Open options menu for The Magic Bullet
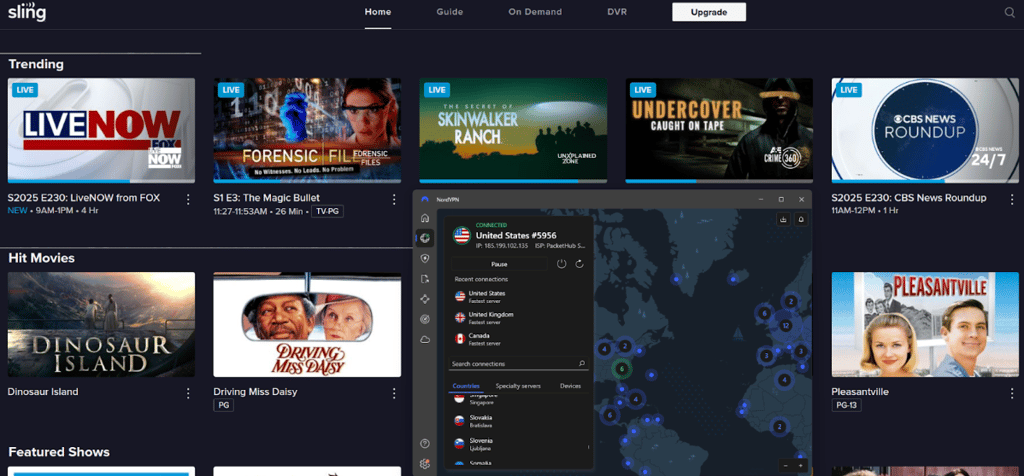1024x476 pixels. [x=394, y=199]
